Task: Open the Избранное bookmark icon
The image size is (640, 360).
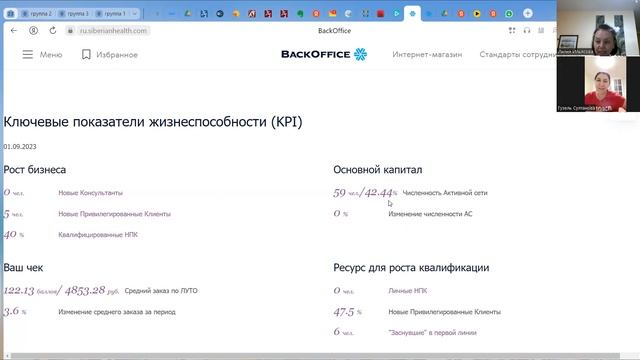Action: pos(86,54)
